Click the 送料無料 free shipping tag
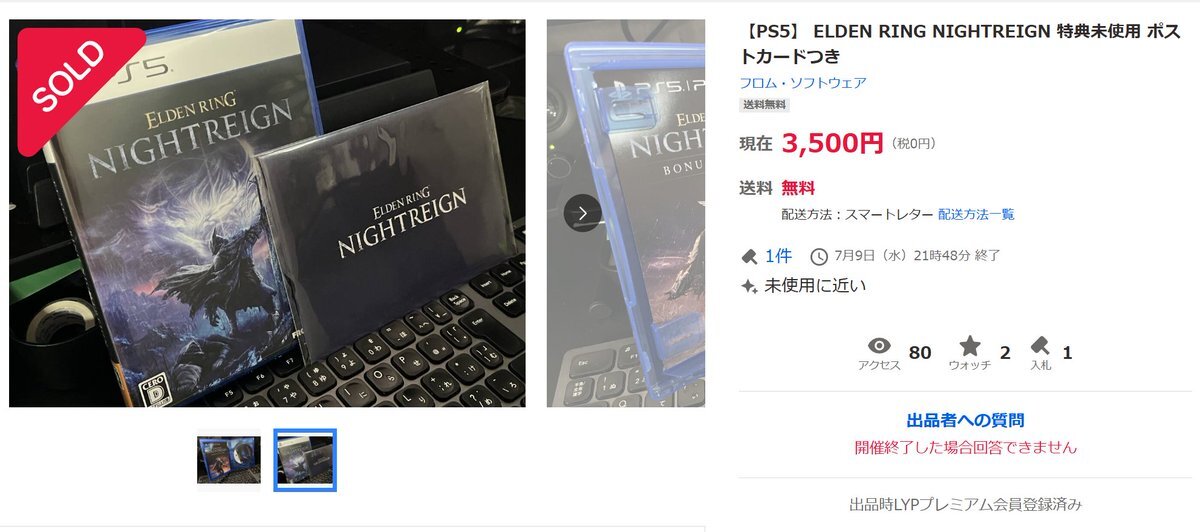This screenshot has width=1200, height=532. [764, 105]
